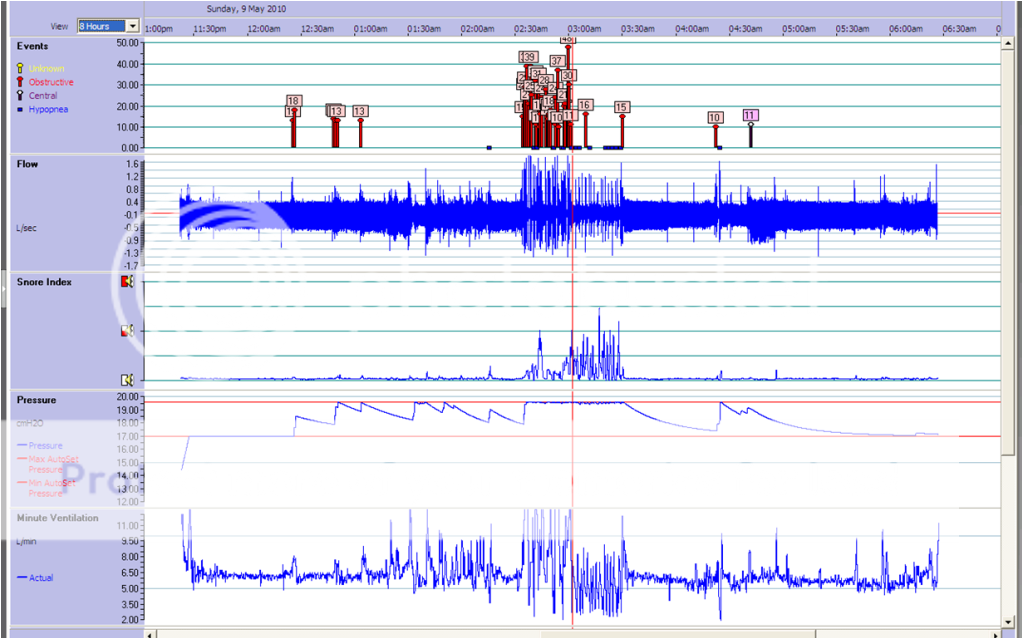Screen dimensions: 1023x639
Task: Click the Events panel title
Action: coord(33,46)
